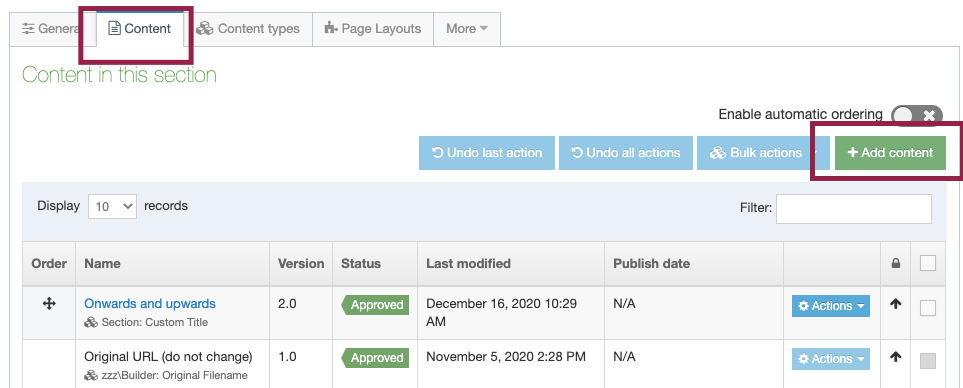Screen dimensions: 963x388
Task: Check the Onwards and upwards row checkbox
Action: tap(928, 308)
